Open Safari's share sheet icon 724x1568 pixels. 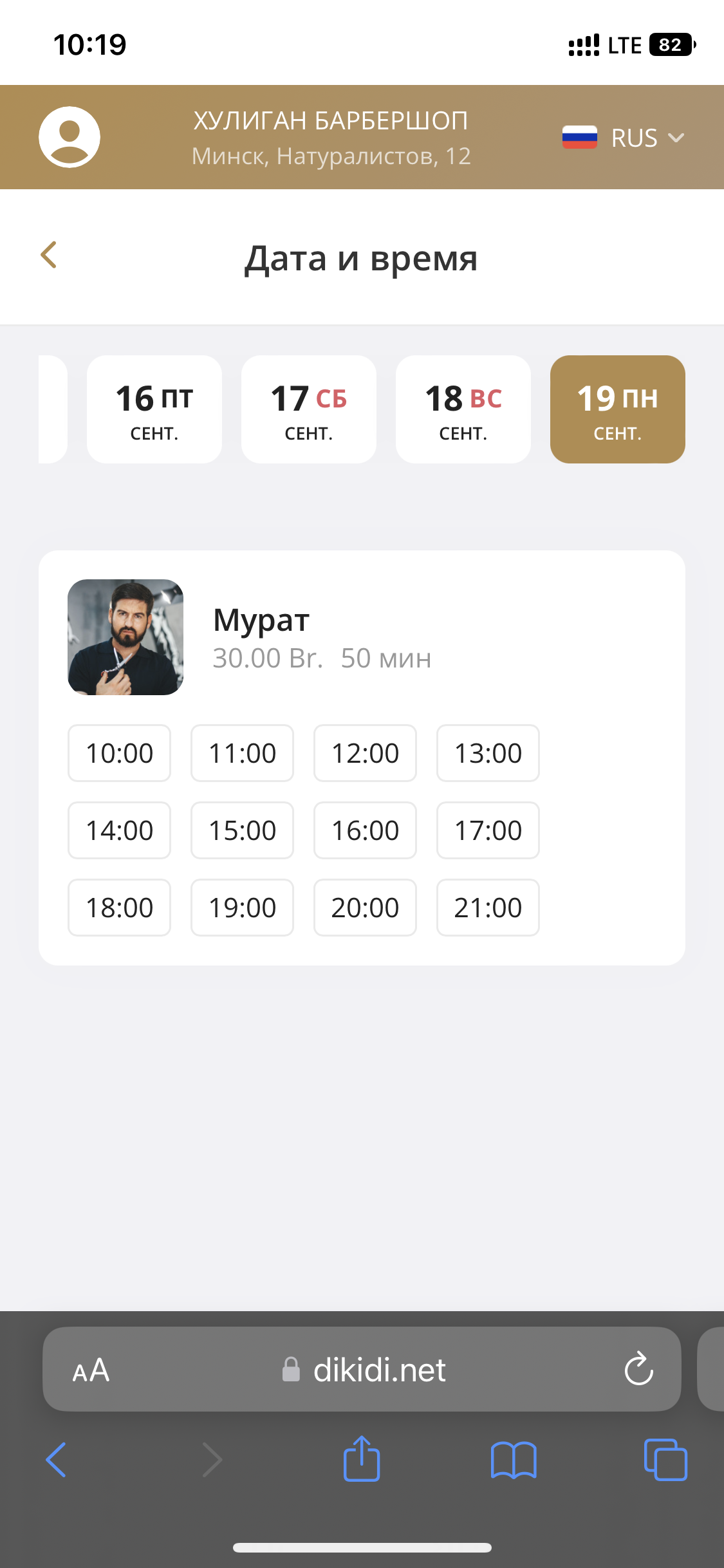362,1459
